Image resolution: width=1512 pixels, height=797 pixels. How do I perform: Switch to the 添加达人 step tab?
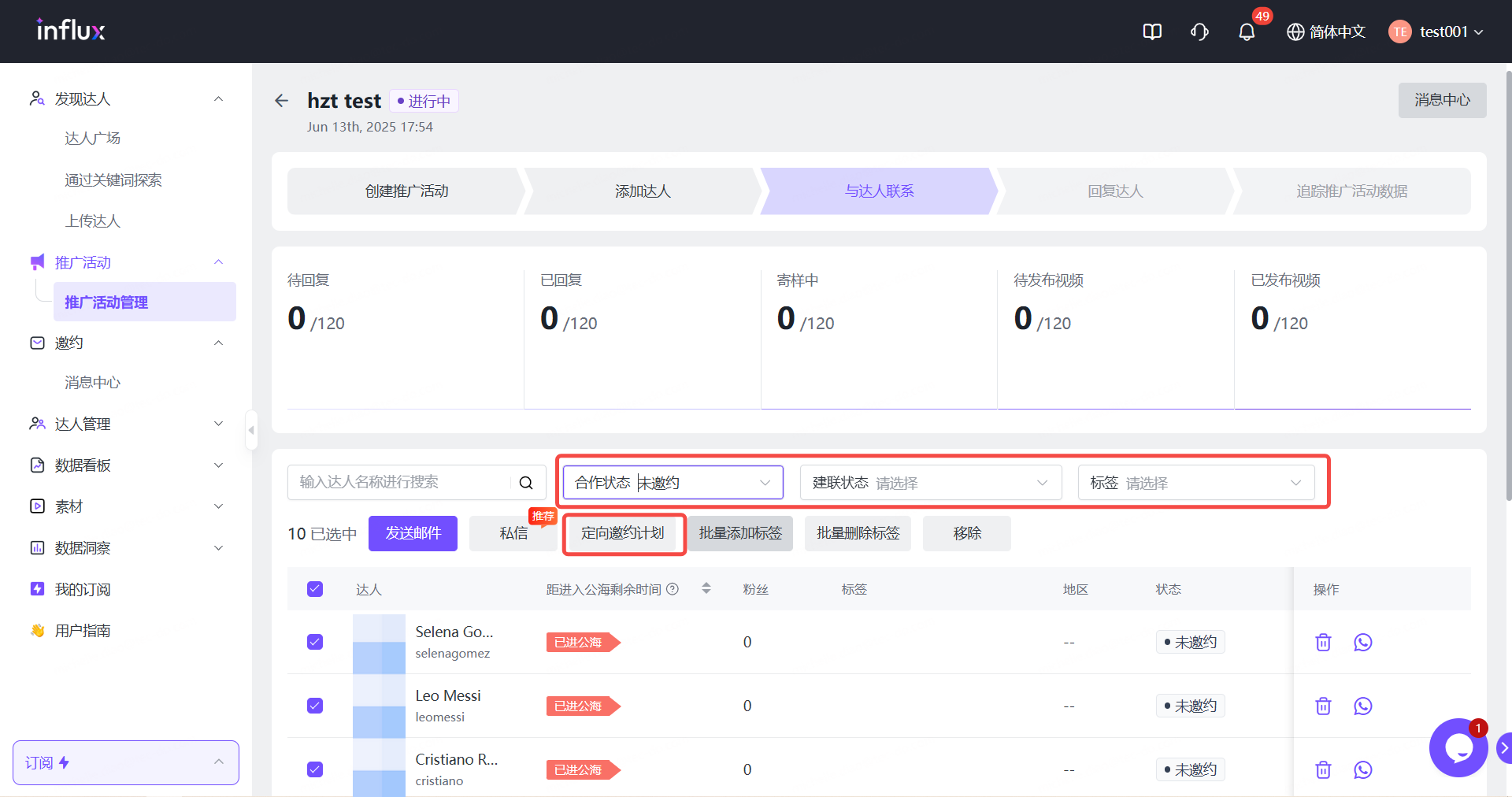click(x=643, y=191)
